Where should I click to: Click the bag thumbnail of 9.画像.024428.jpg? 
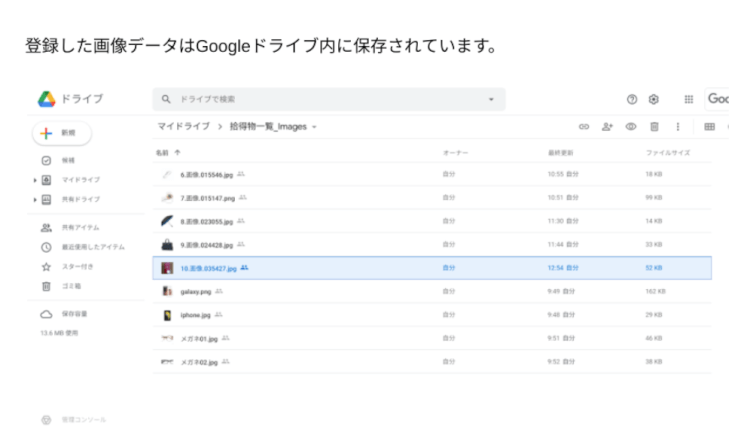(x=167, y=244)
